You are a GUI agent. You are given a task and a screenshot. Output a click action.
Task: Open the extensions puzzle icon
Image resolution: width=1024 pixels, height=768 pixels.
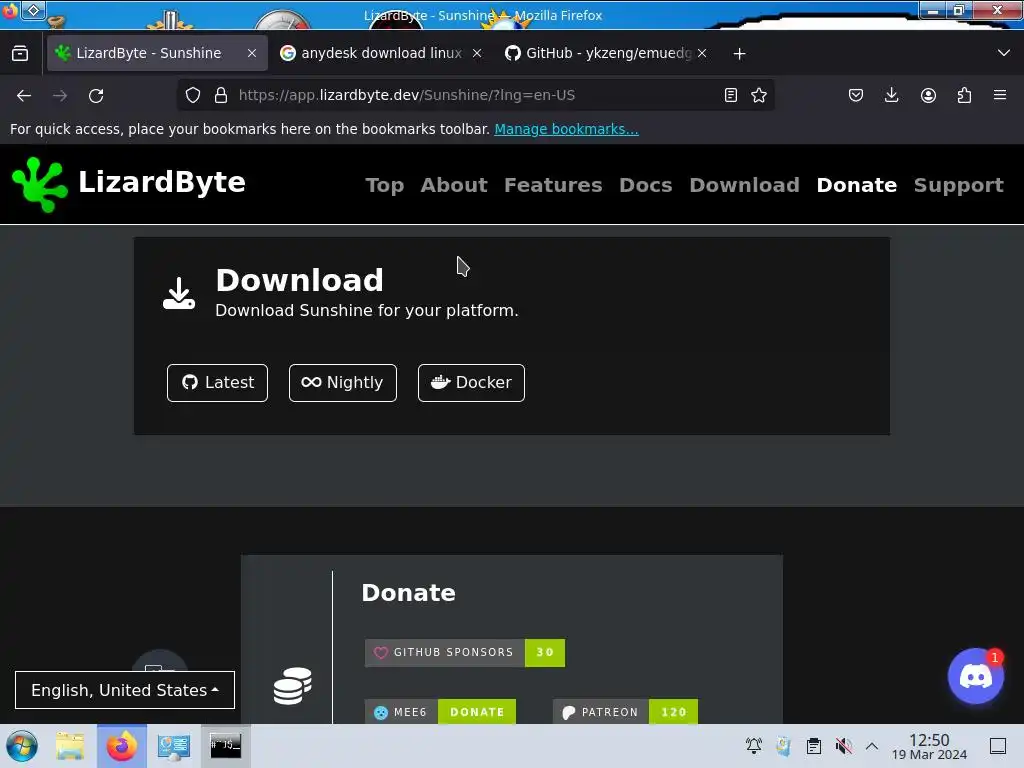pyautogui.click(x=964, y=95)
